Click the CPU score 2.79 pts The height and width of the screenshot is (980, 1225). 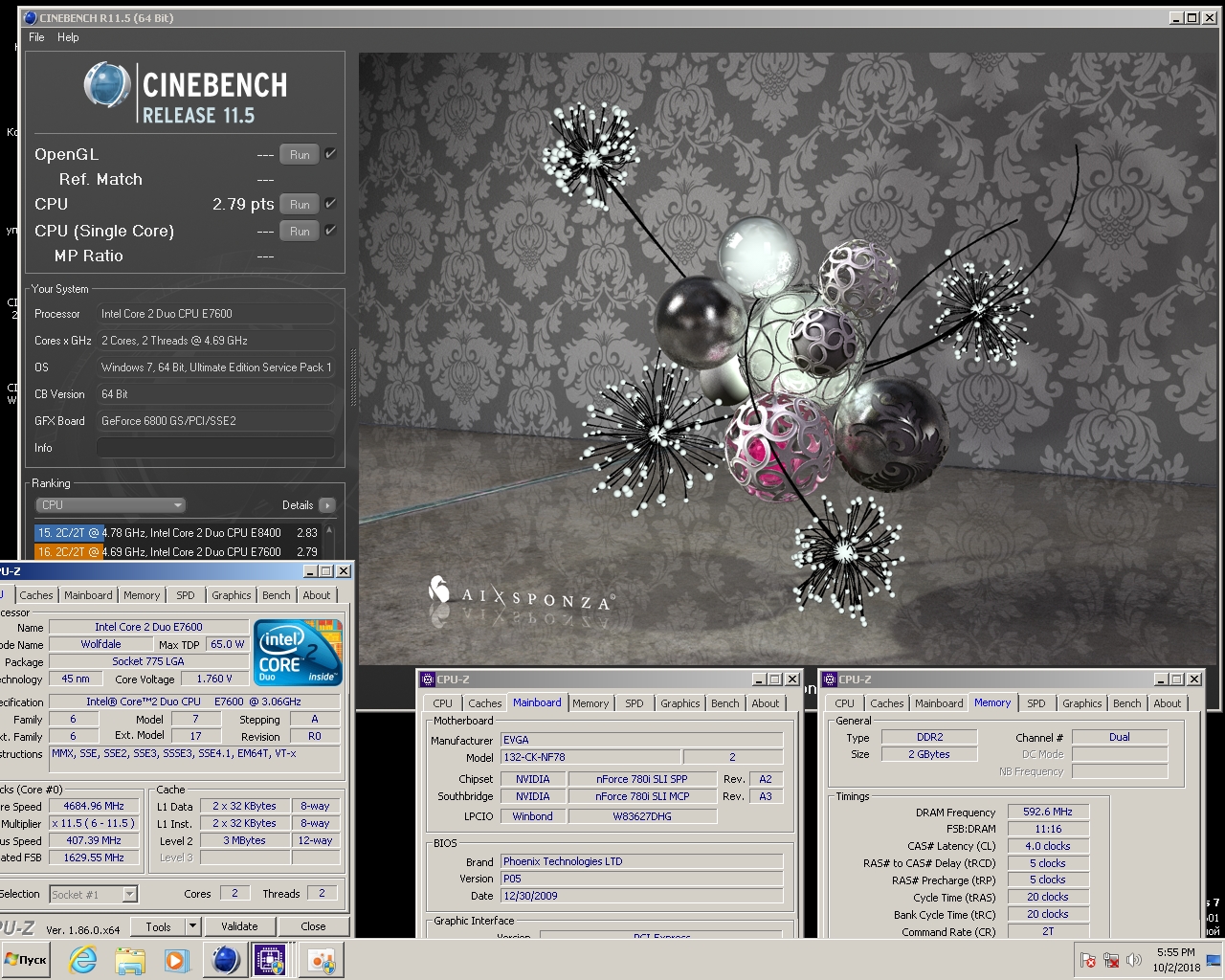[x=243, y=204]
